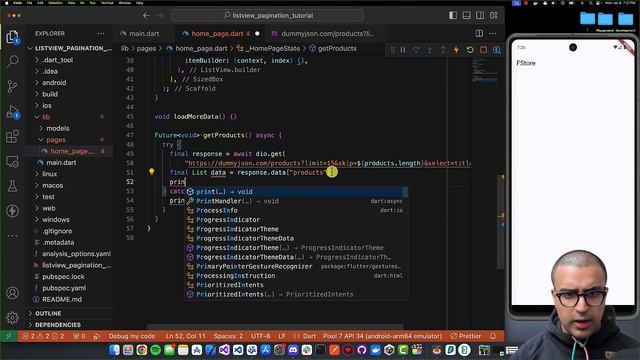Click the debug Step Into button
This screenshot has width=640, height=360.
[x=429, y=50]
